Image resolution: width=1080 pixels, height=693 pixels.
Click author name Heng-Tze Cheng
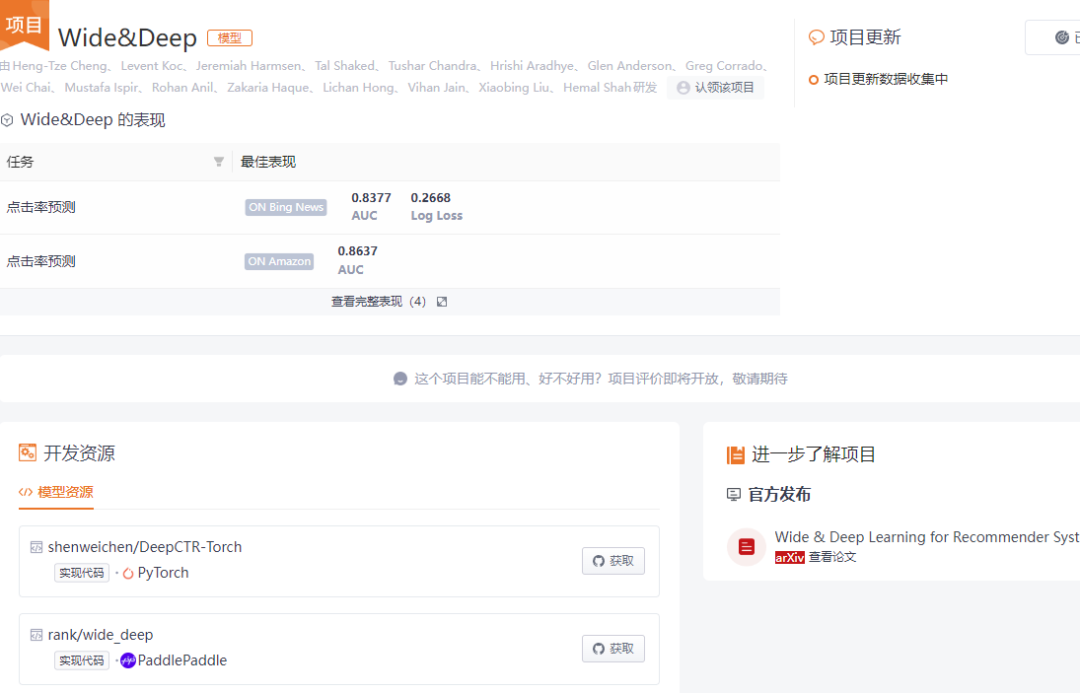click(60, 66)
